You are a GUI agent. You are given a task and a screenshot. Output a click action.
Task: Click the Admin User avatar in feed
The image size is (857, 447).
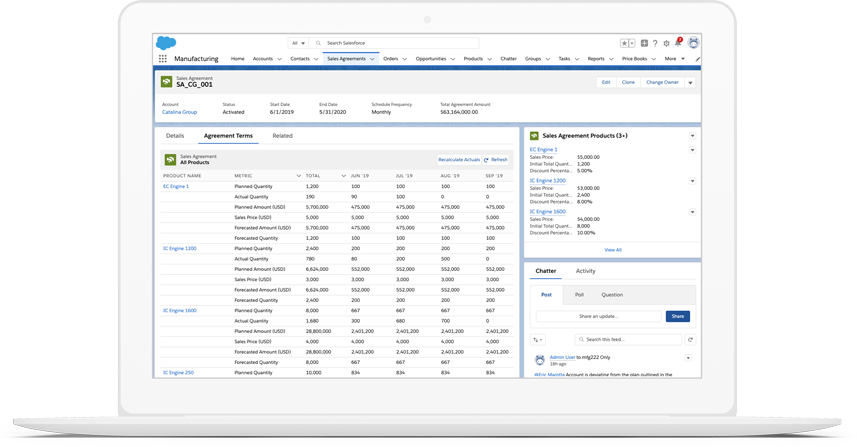pyautogui.click(x=539, y=360)
